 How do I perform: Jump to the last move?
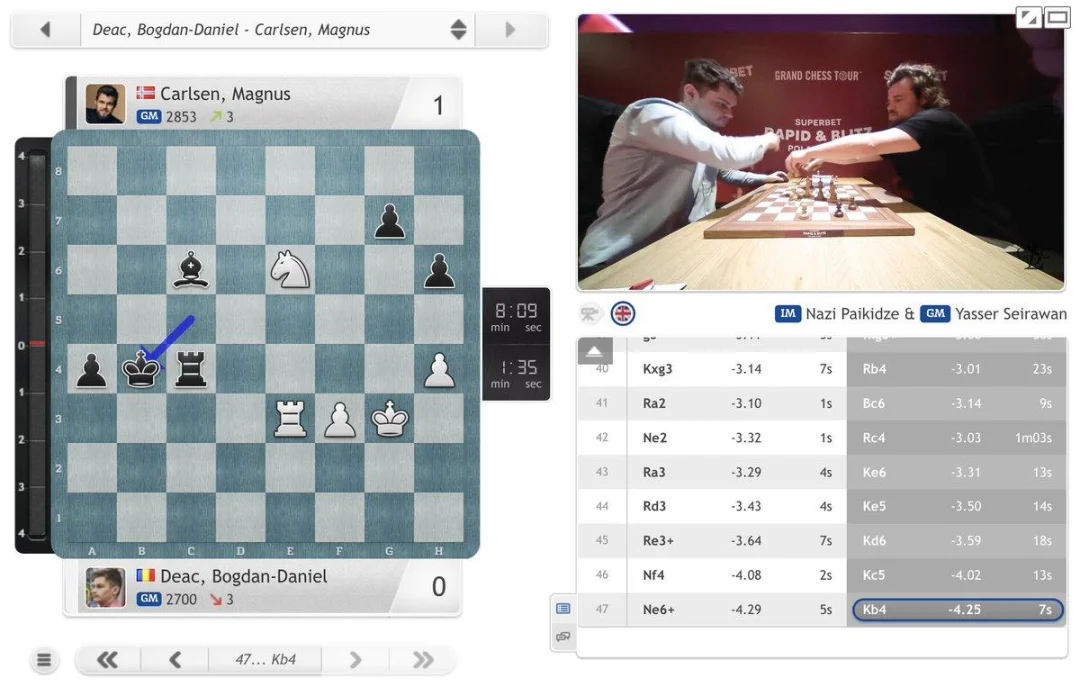[x=422, y=660]
